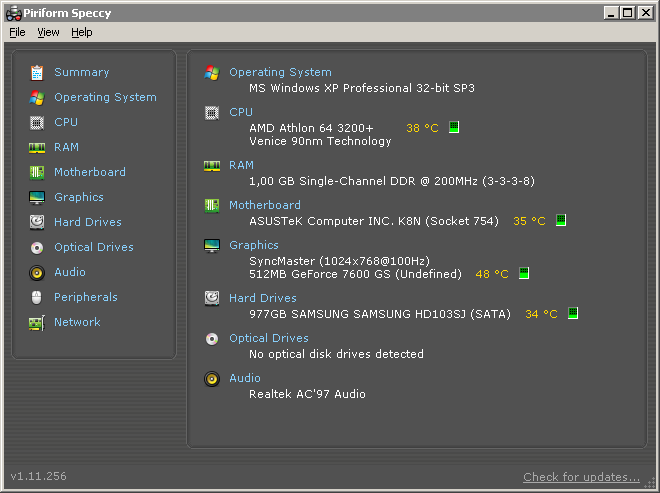Select Summary in the sidebar

(82, 72)
